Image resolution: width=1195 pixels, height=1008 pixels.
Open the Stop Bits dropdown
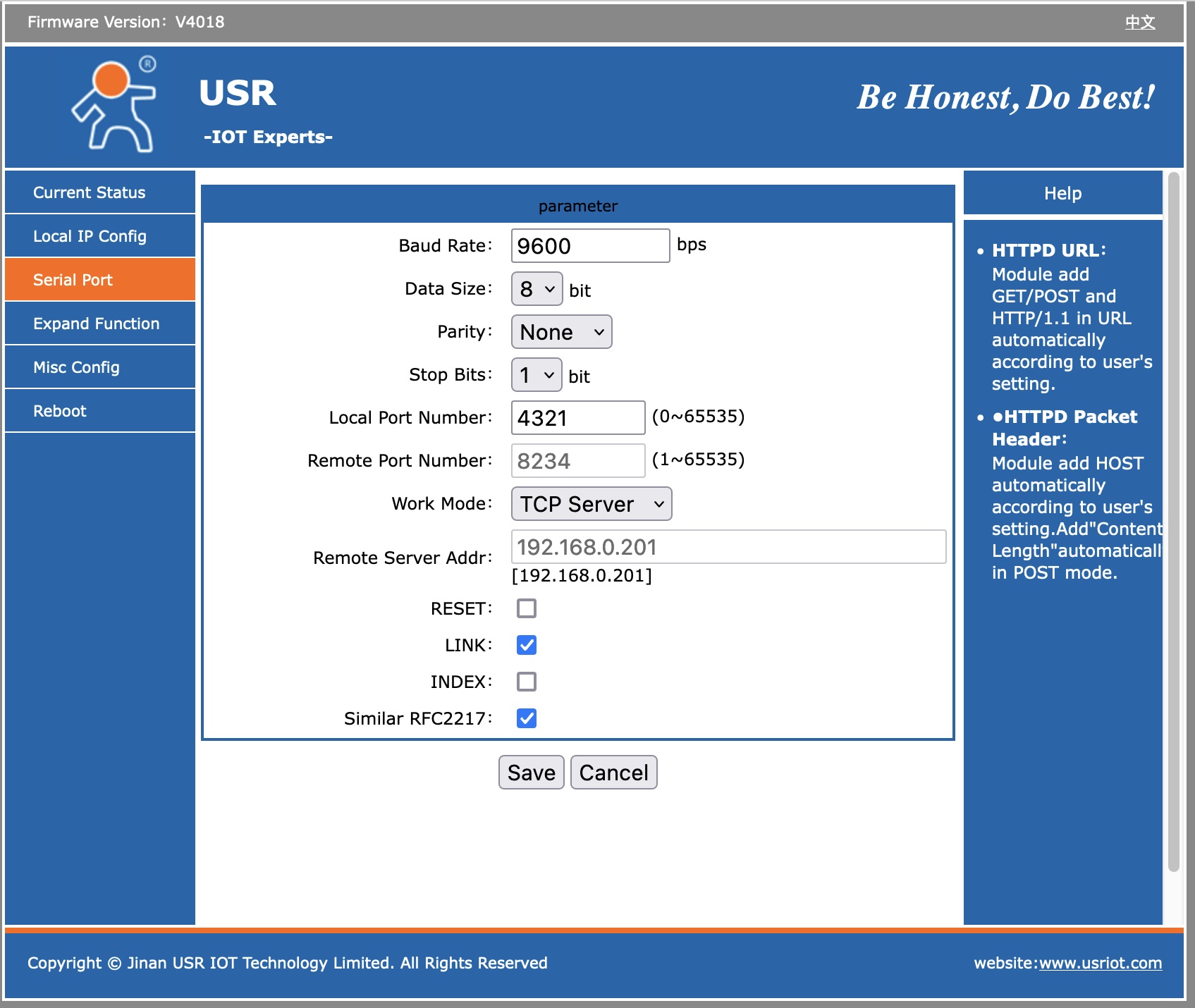point(536,375)
